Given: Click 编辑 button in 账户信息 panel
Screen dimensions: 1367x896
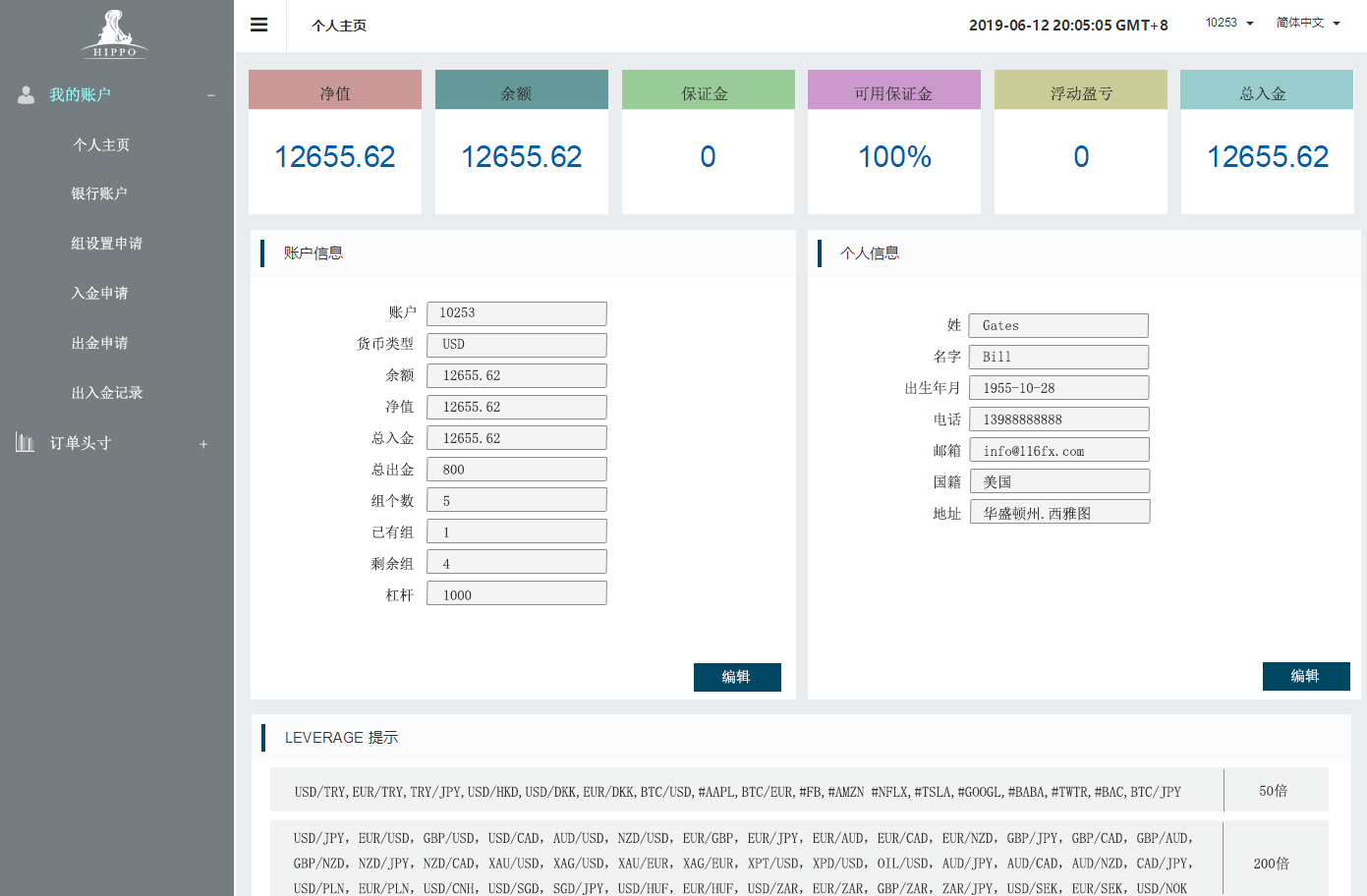Looking at the screenshot, I should click(736, 677).
